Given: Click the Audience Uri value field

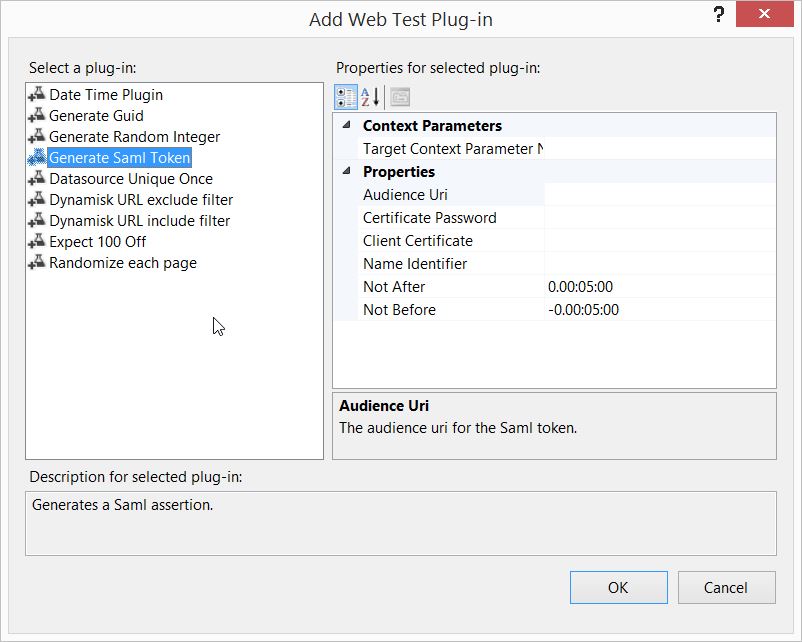Looking at the screenshot, I should pyautogui.click(x=660, y=194).
